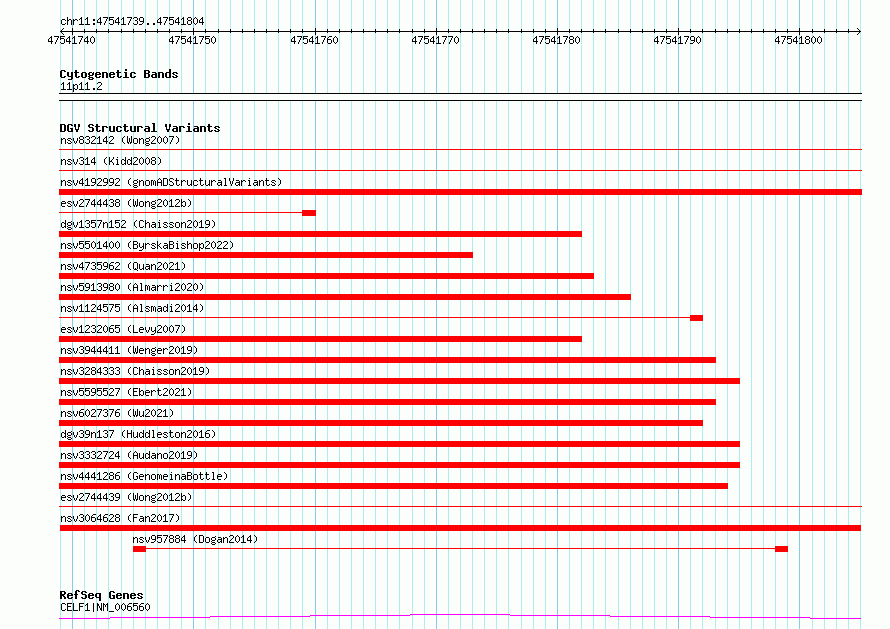Click the nsv3064628 (Fan2017) label

click(120, 518)
